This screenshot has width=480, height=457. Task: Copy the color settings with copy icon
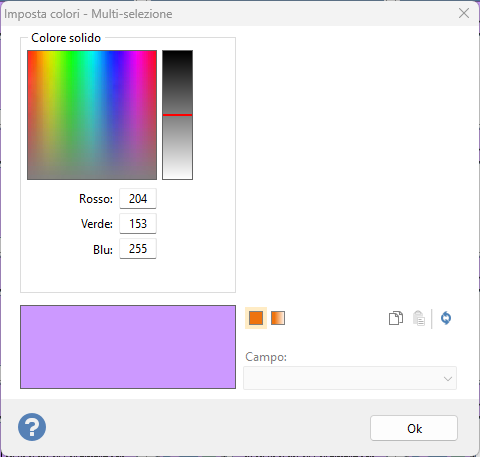point(396,318)
